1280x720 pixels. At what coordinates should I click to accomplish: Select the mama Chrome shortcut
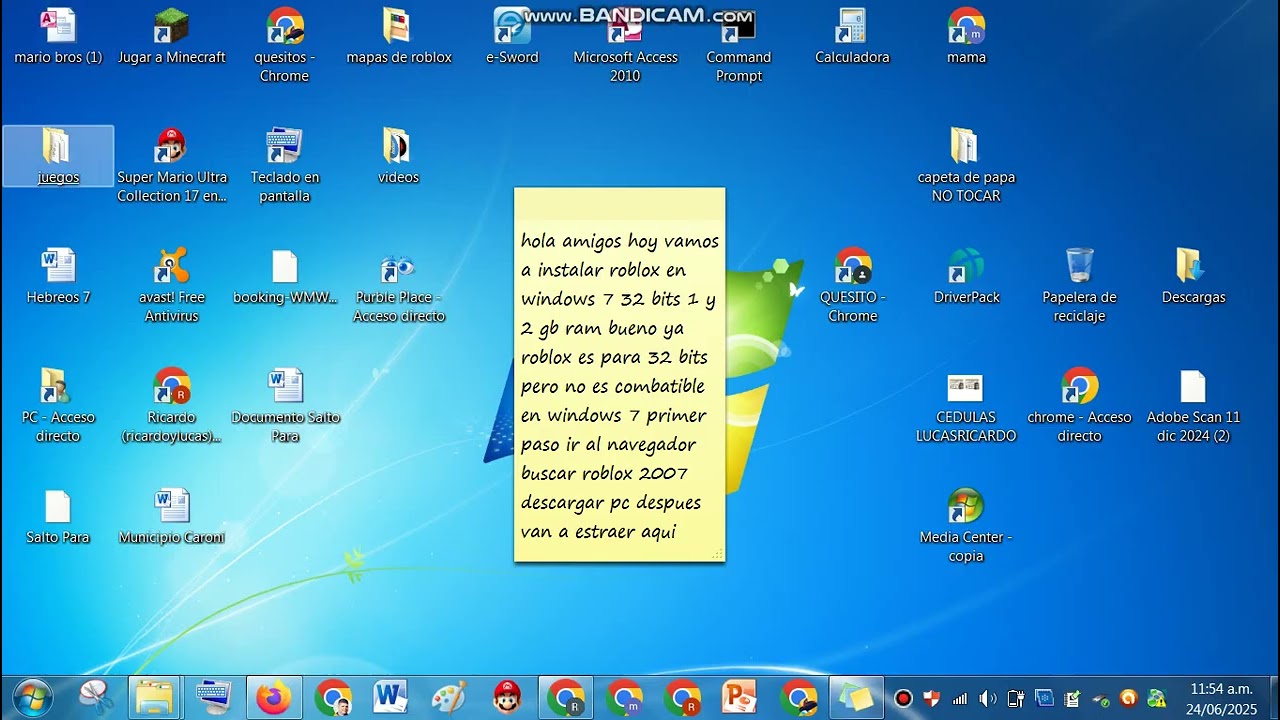966,37
